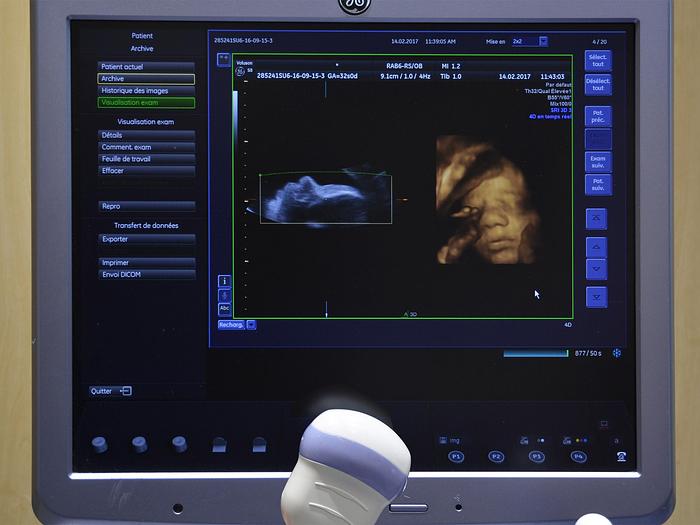
Task: Jump to first page with top arrow
Action: [596, 218]
